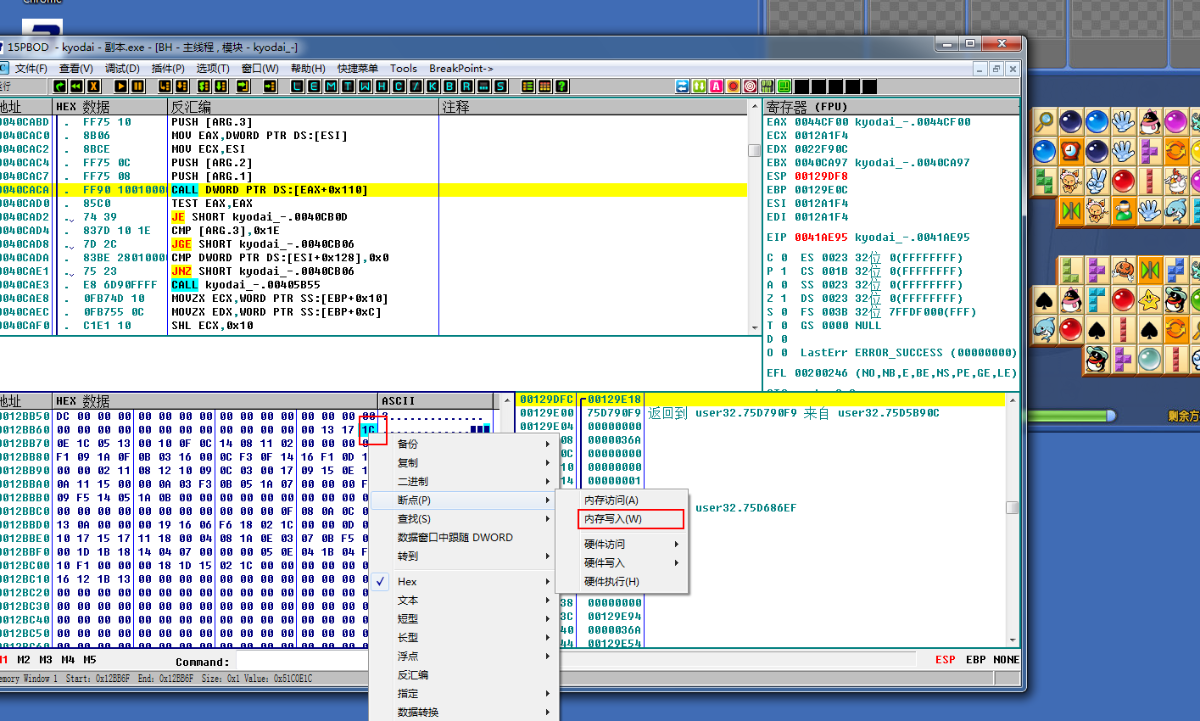Click the stack pane vertical scrollbar thumb
The height and width of the screenshot is (721, 1200).
[1013, 508]
